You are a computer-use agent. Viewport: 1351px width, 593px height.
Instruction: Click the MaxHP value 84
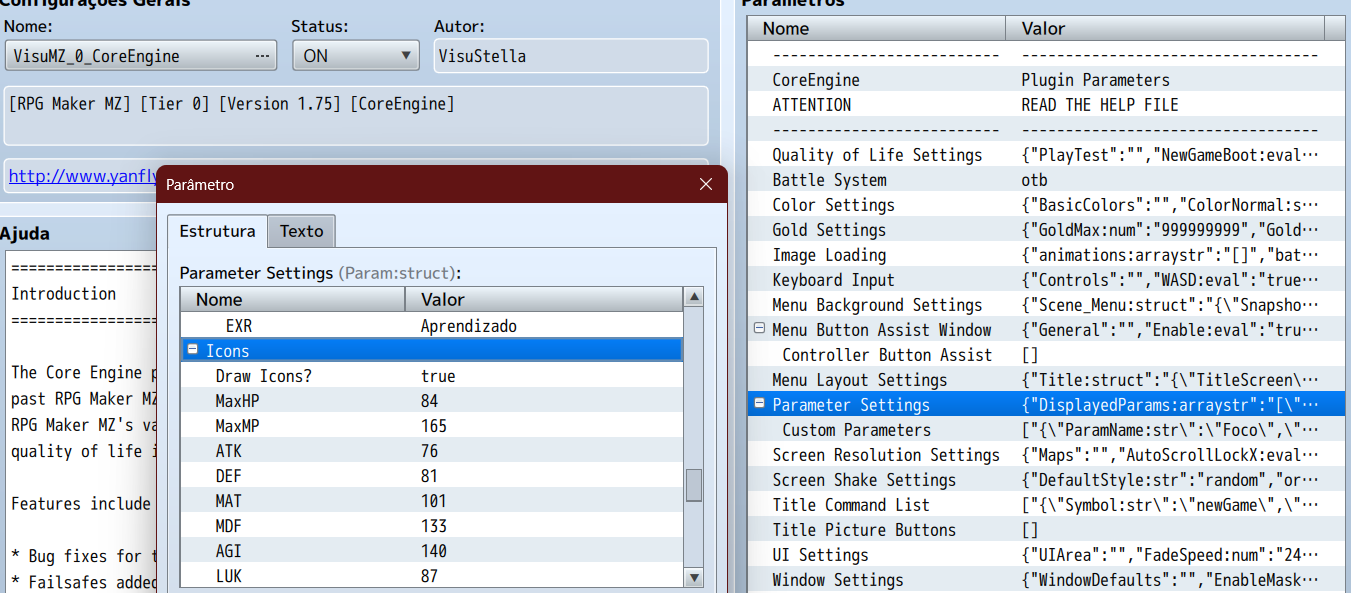point(430,401)
